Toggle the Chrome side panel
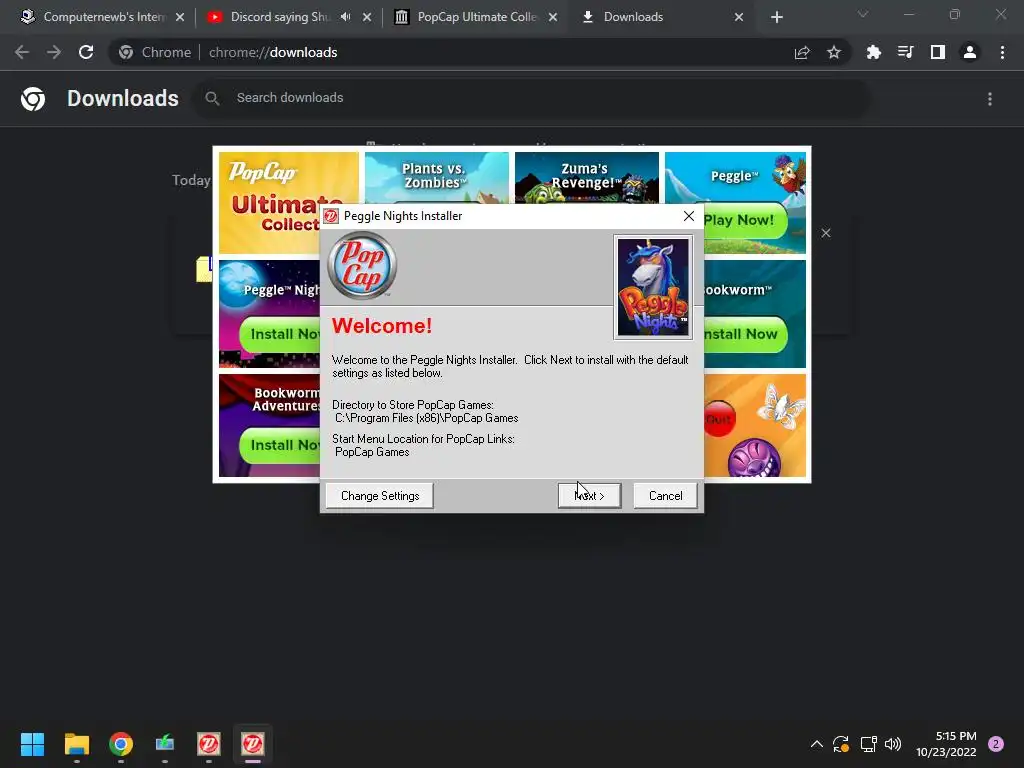1024x768 pixels. [x=938, y=52]
